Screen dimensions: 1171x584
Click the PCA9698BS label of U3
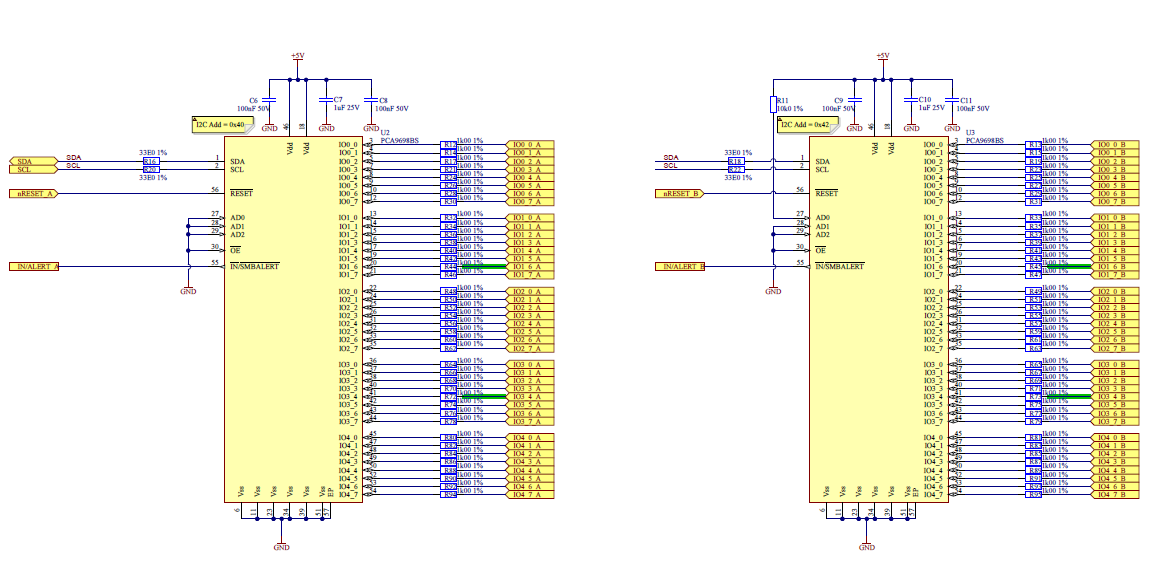click(x=985, y=140)
